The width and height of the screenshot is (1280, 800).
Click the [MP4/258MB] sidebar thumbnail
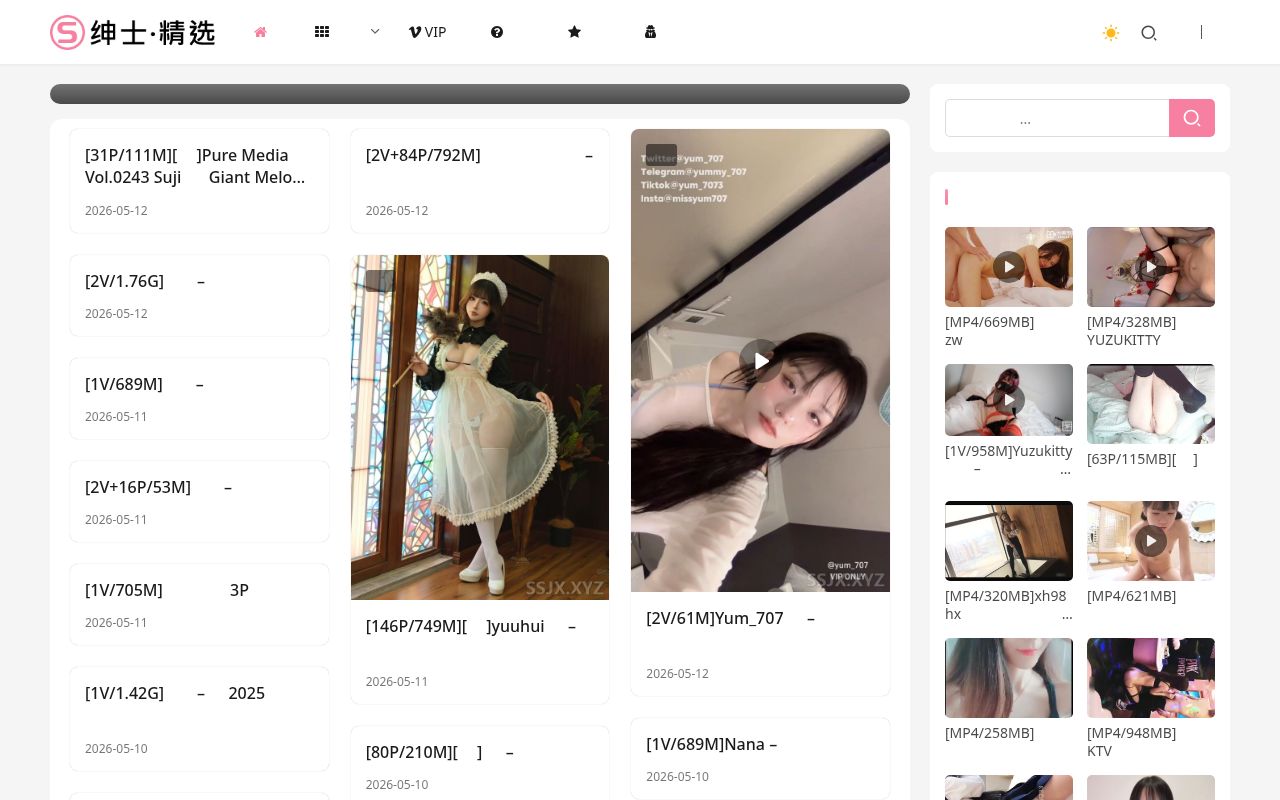coord(1009,678)
